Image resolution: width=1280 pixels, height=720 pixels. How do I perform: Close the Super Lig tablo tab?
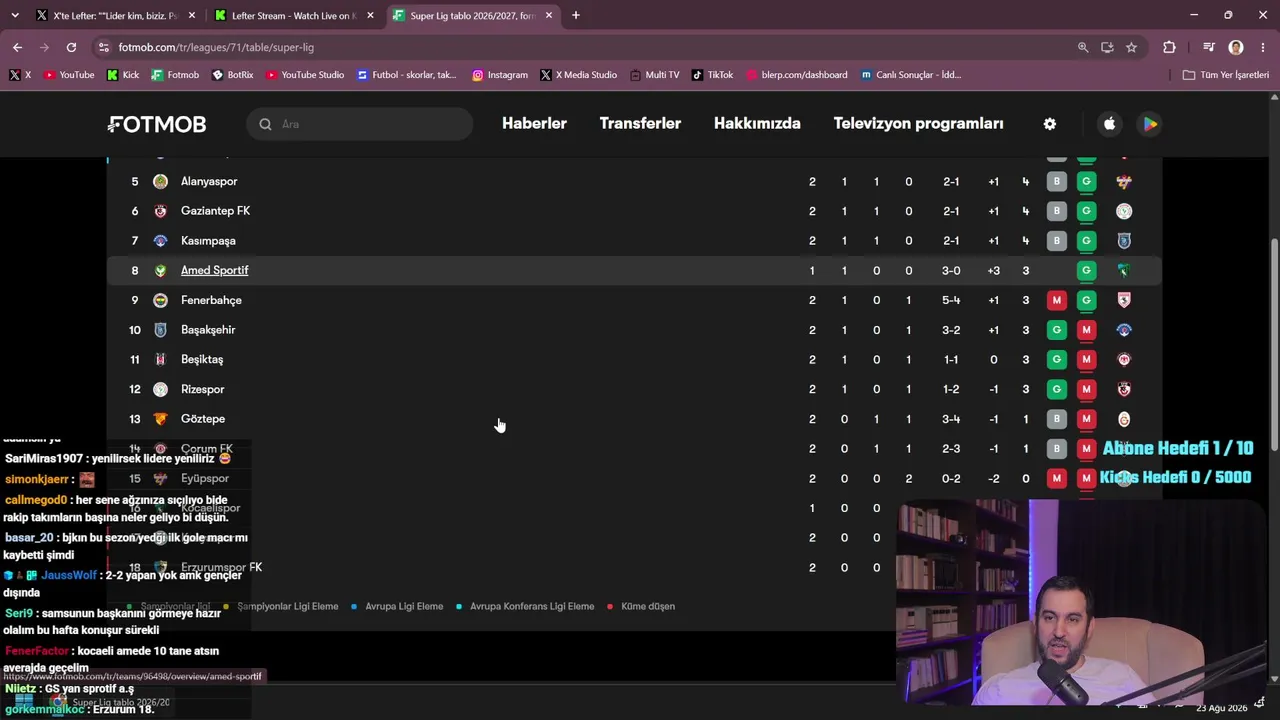(548, 16)
